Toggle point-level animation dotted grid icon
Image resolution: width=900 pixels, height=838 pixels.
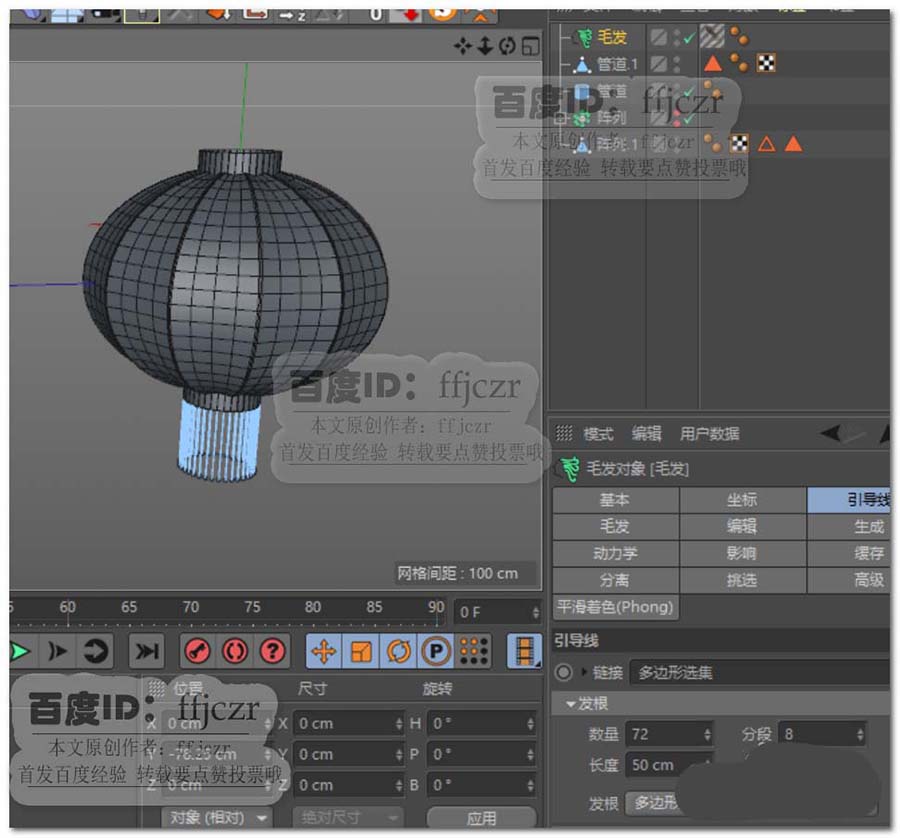[x=474, y=651]
